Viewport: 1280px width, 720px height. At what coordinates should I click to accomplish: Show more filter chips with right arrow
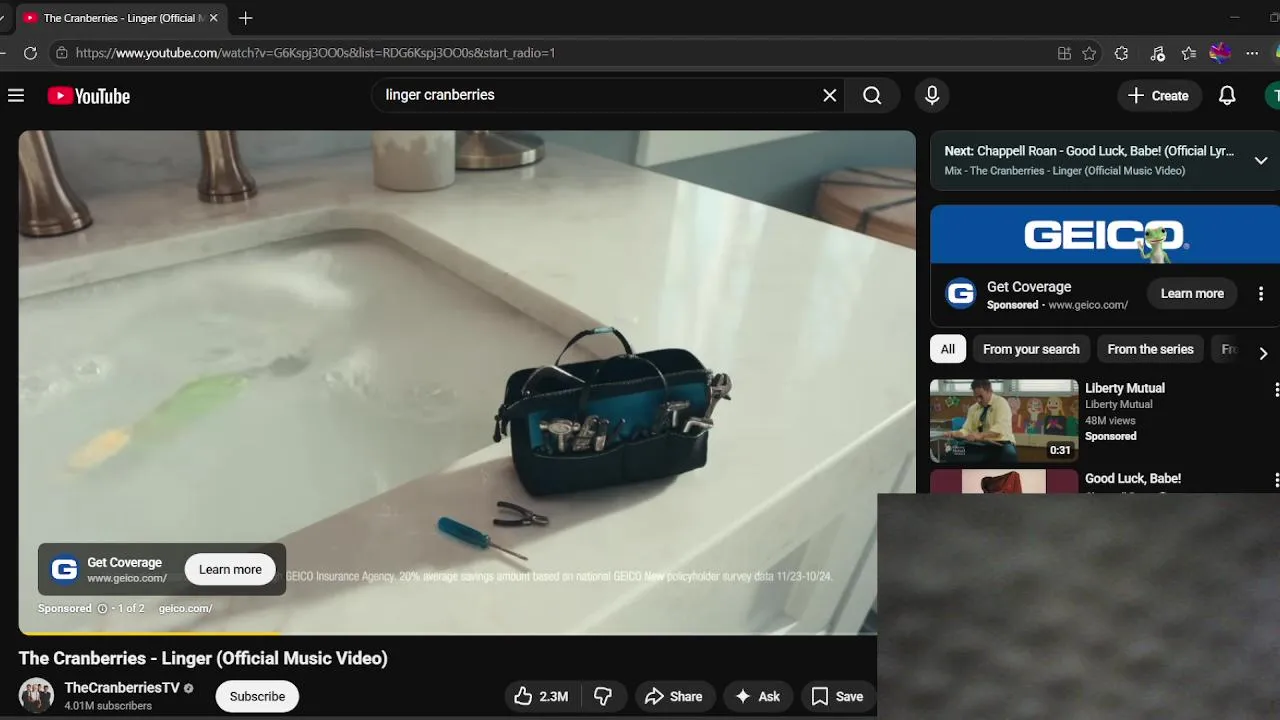click(x=1263, y=353)
